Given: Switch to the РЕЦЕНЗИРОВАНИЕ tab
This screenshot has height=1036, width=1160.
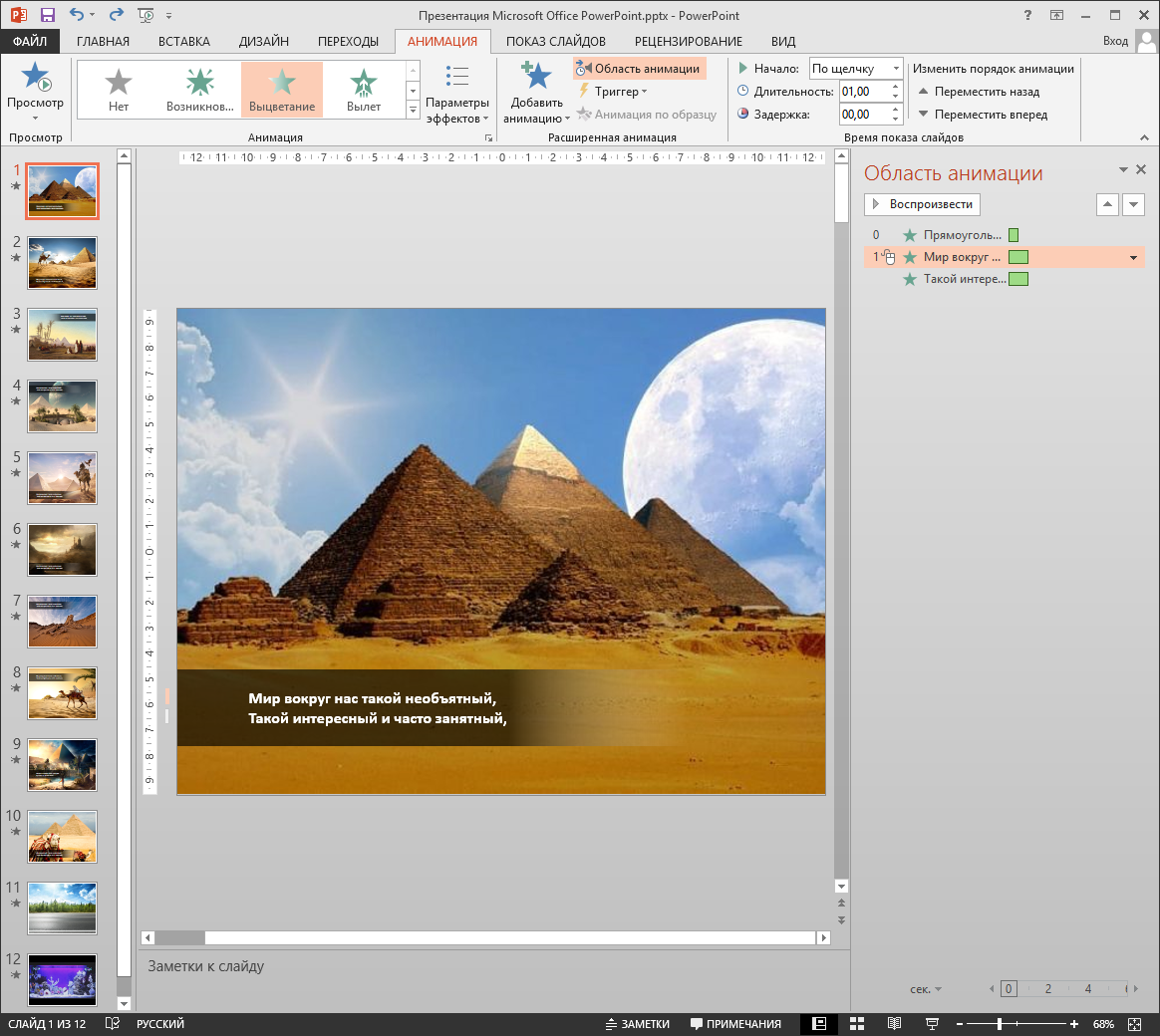Looking at the screenshot, I should (x=688, y=42).
